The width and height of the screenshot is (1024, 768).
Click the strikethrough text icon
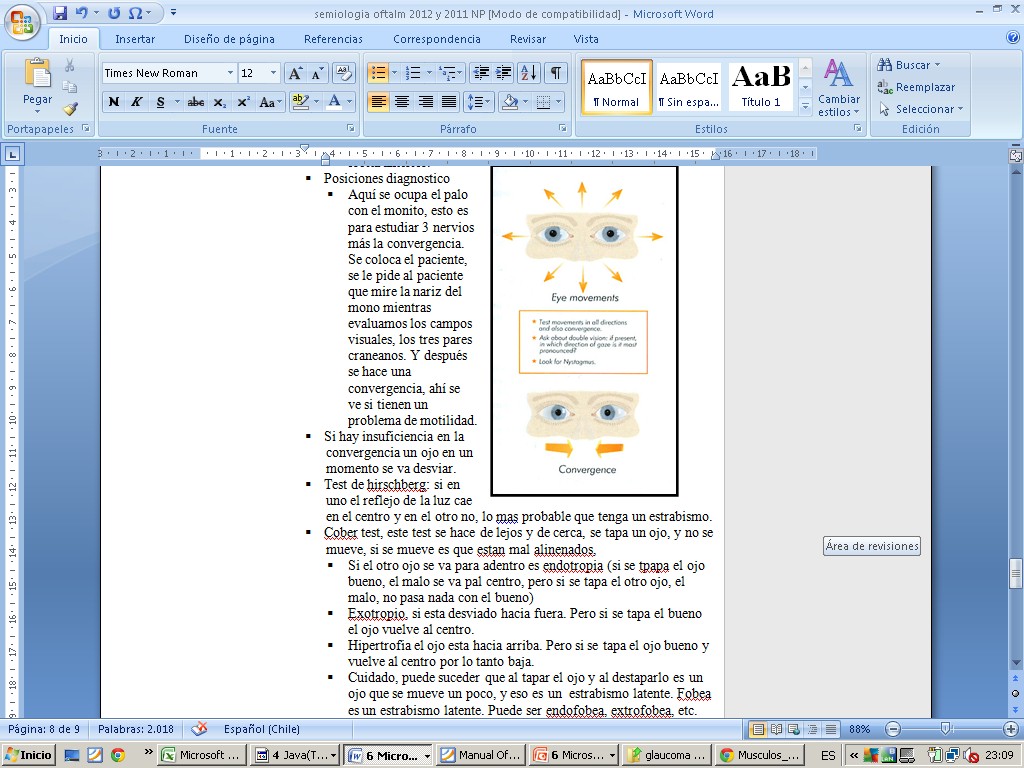coord(196,102)
